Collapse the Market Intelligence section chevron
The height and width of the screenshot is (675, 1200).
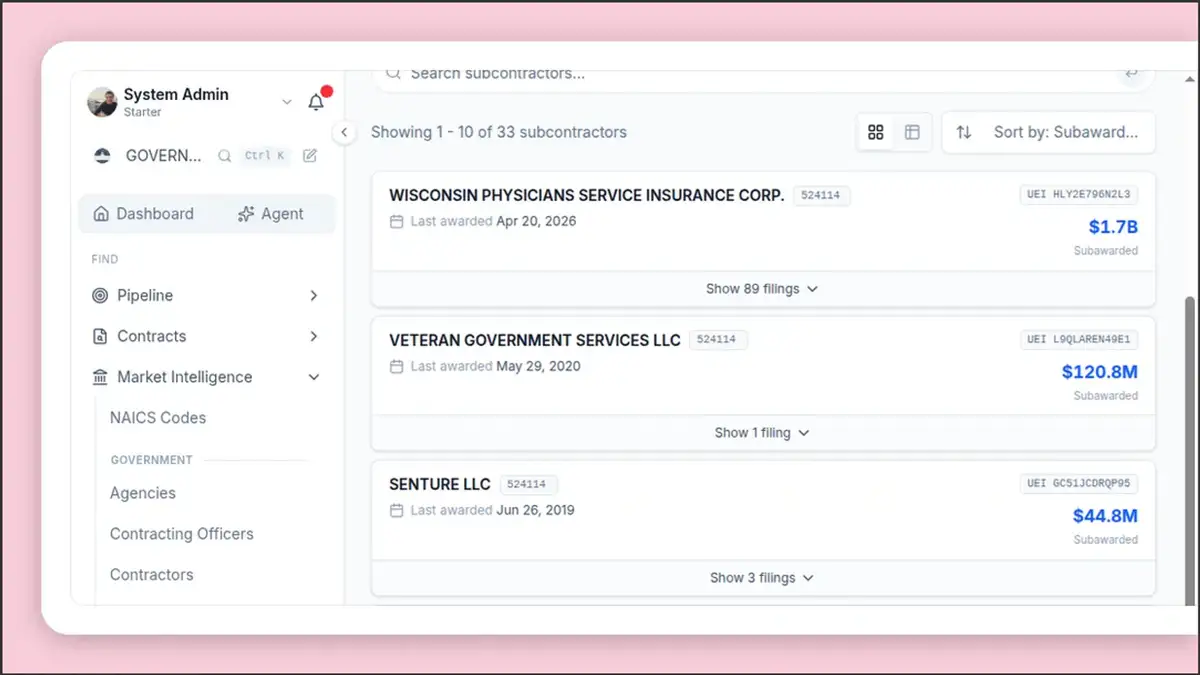click(x=314, y=378)
